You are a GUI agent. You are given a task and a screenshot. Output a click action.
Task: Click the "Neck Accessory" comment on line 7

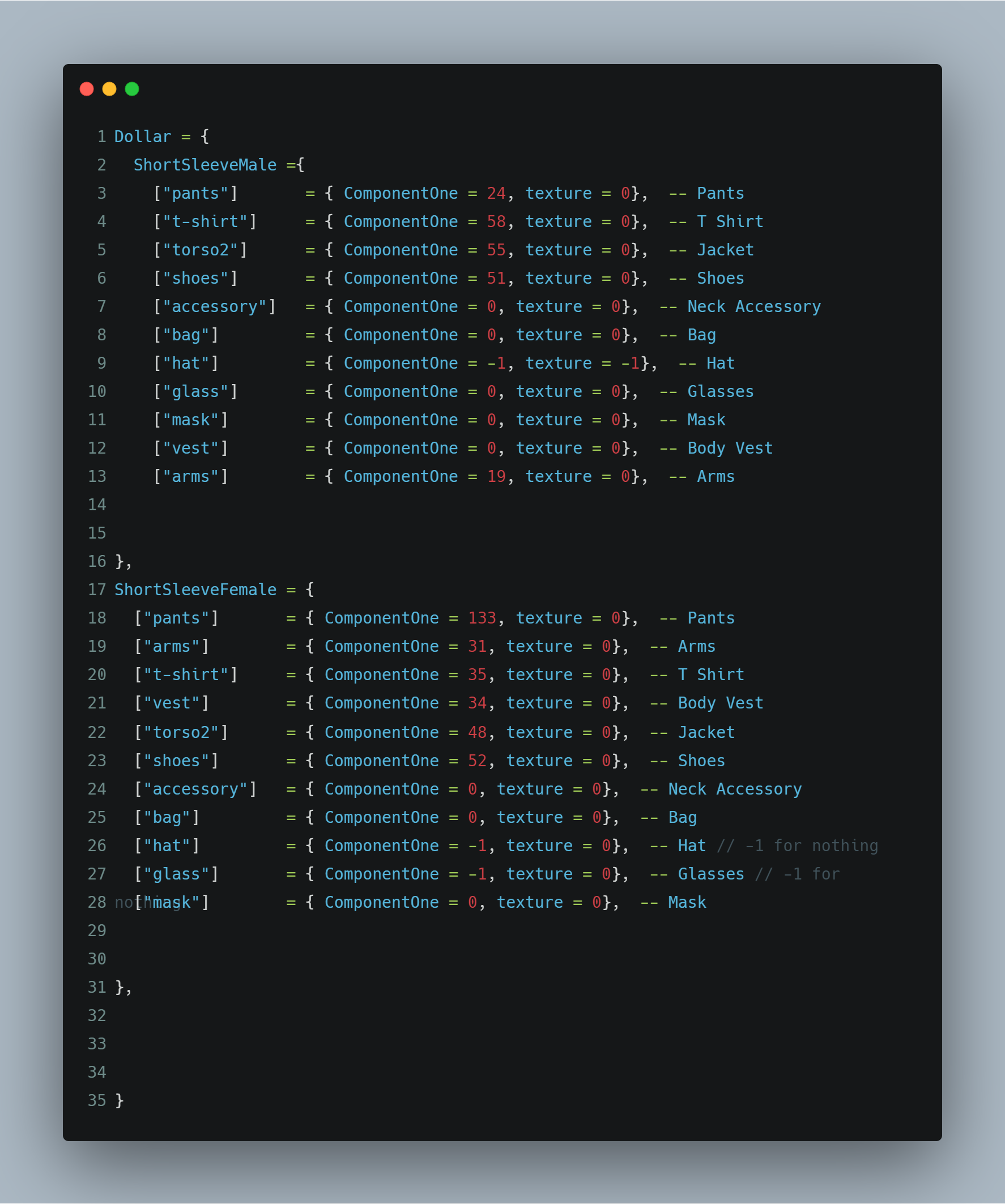(753, 307)
